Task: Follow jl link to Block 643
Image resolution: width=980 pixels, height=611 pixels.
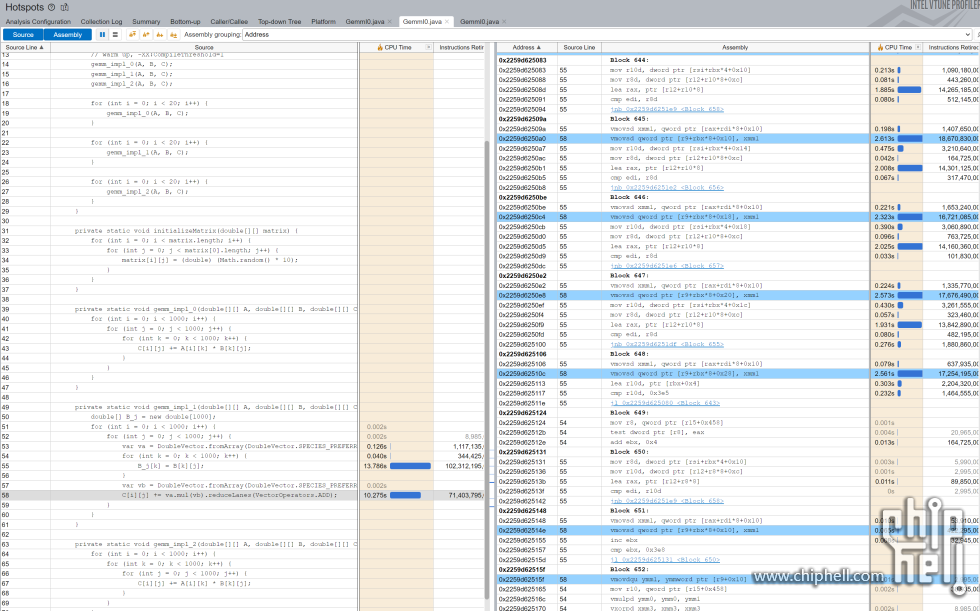Action: point(664,403)
